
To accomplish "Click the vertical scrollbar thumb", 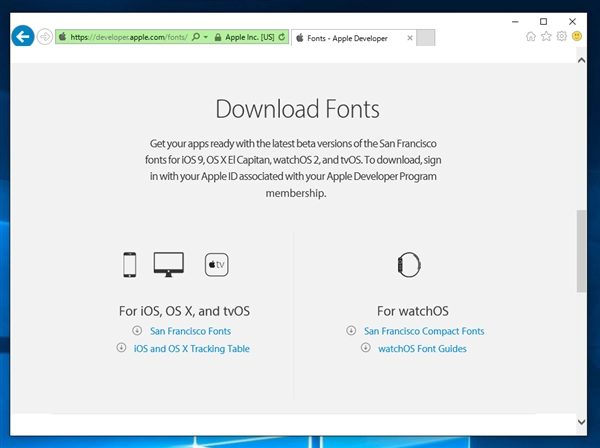I will 581,251.
